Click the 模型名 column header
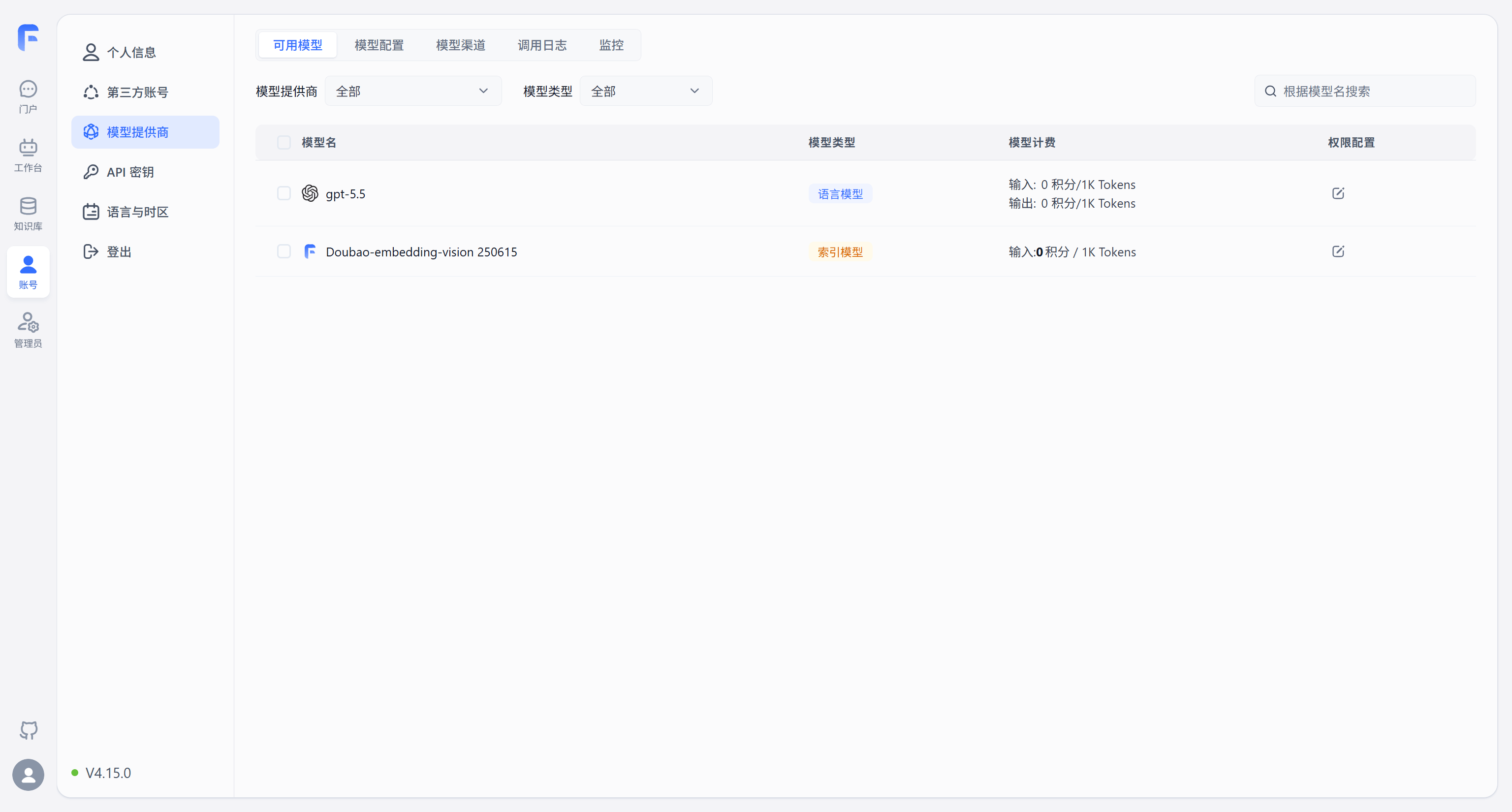 click(319, 143)
